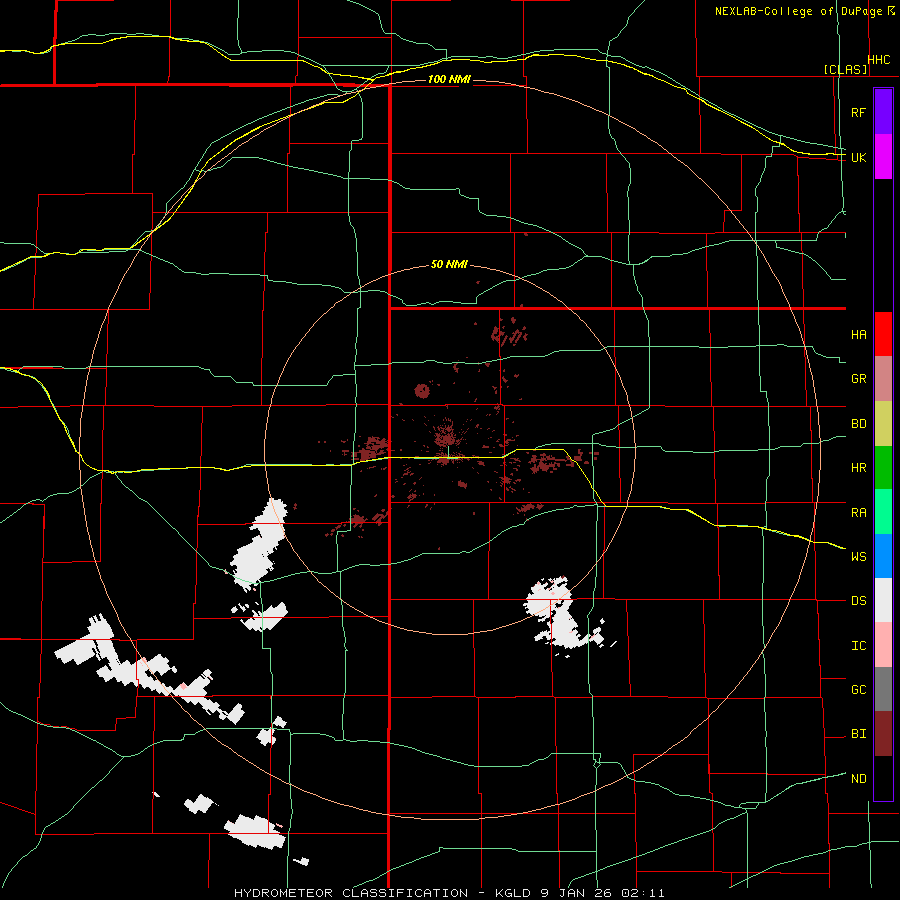Select the gray GC legend swatch
This screenshot has height=900, width=900.
(x=883, y=689)
